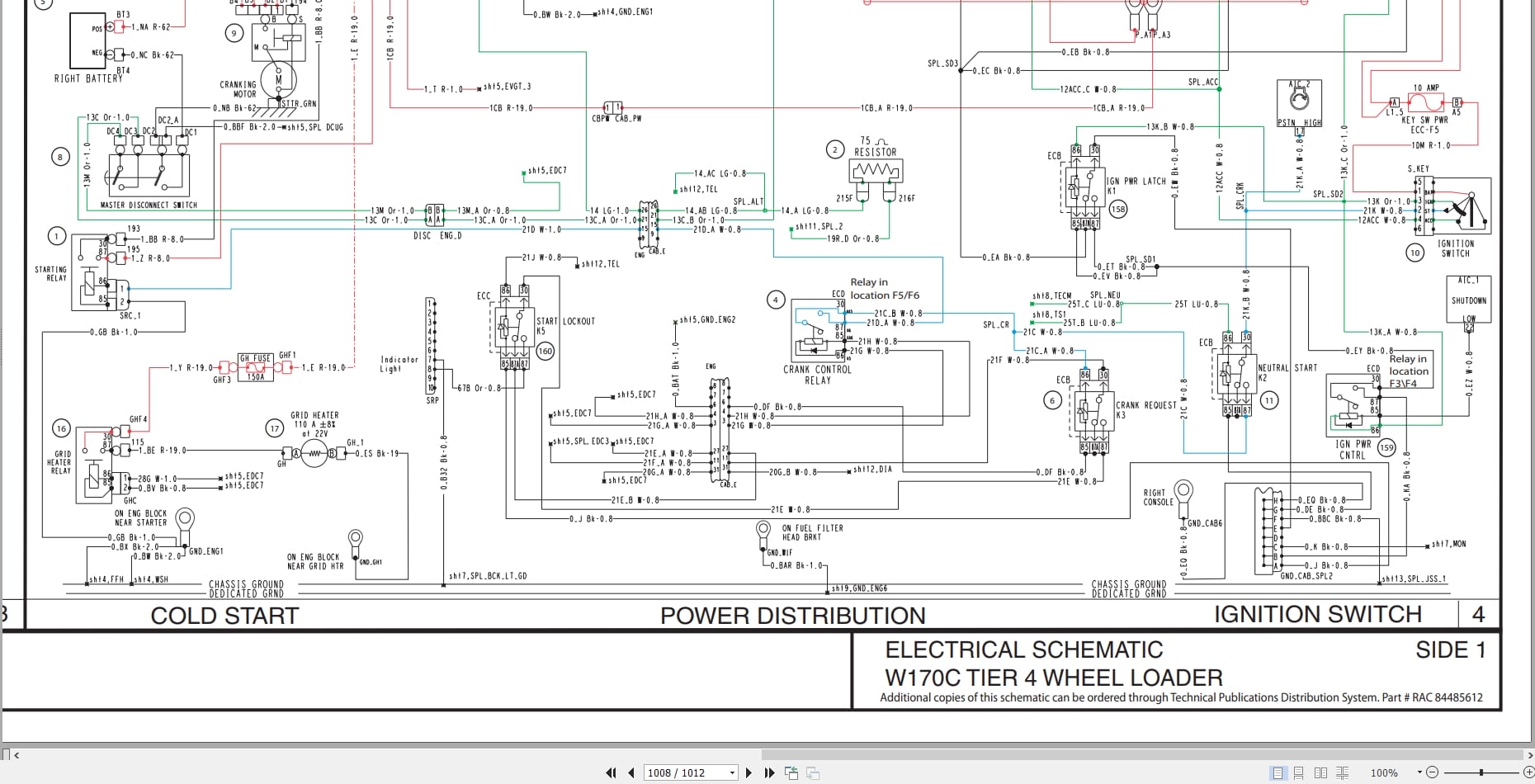Click the SHUTDOWN LOW label

[1469, 309]
